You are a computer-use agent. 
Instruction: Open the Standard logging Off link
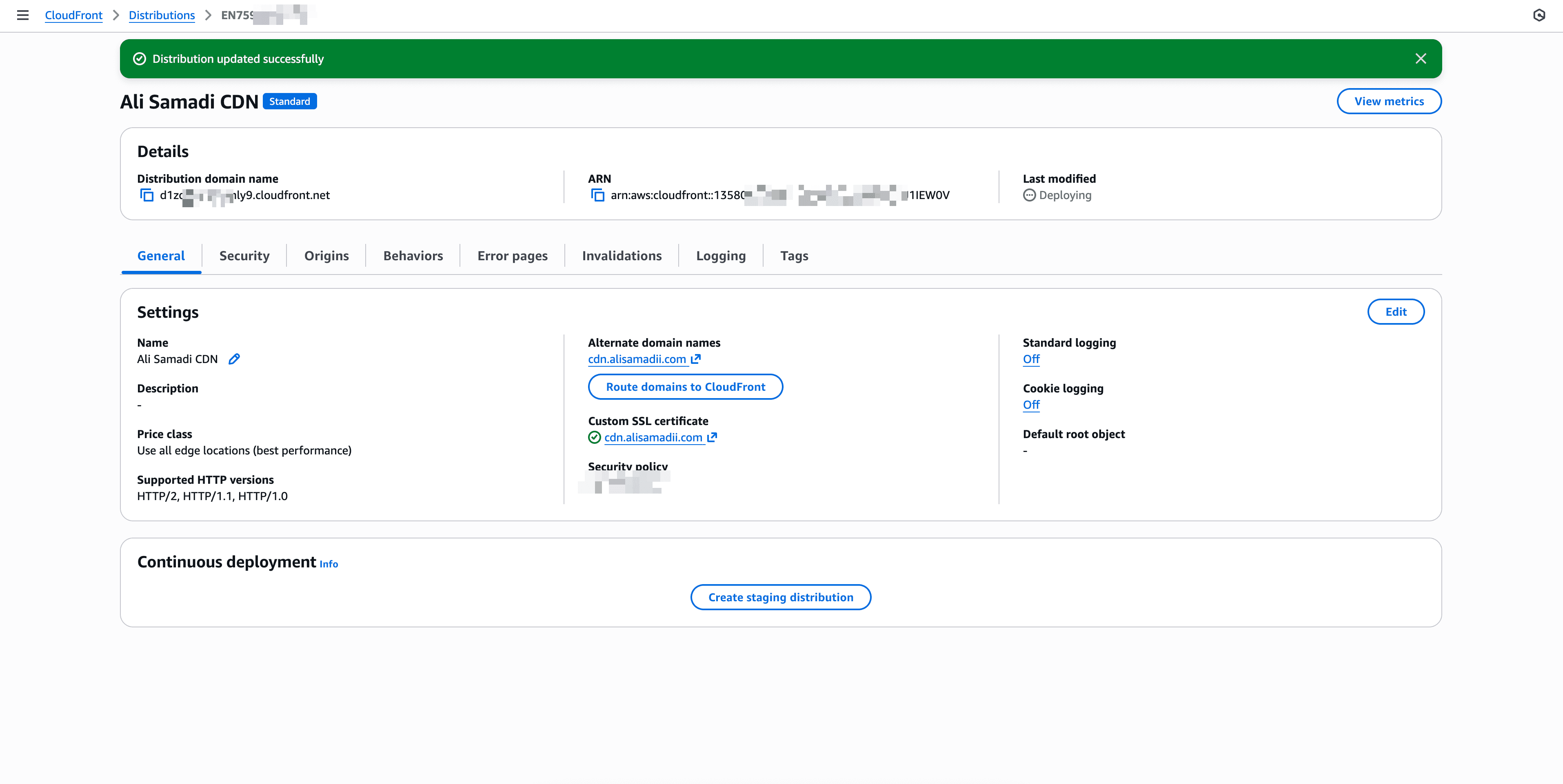1030,359
